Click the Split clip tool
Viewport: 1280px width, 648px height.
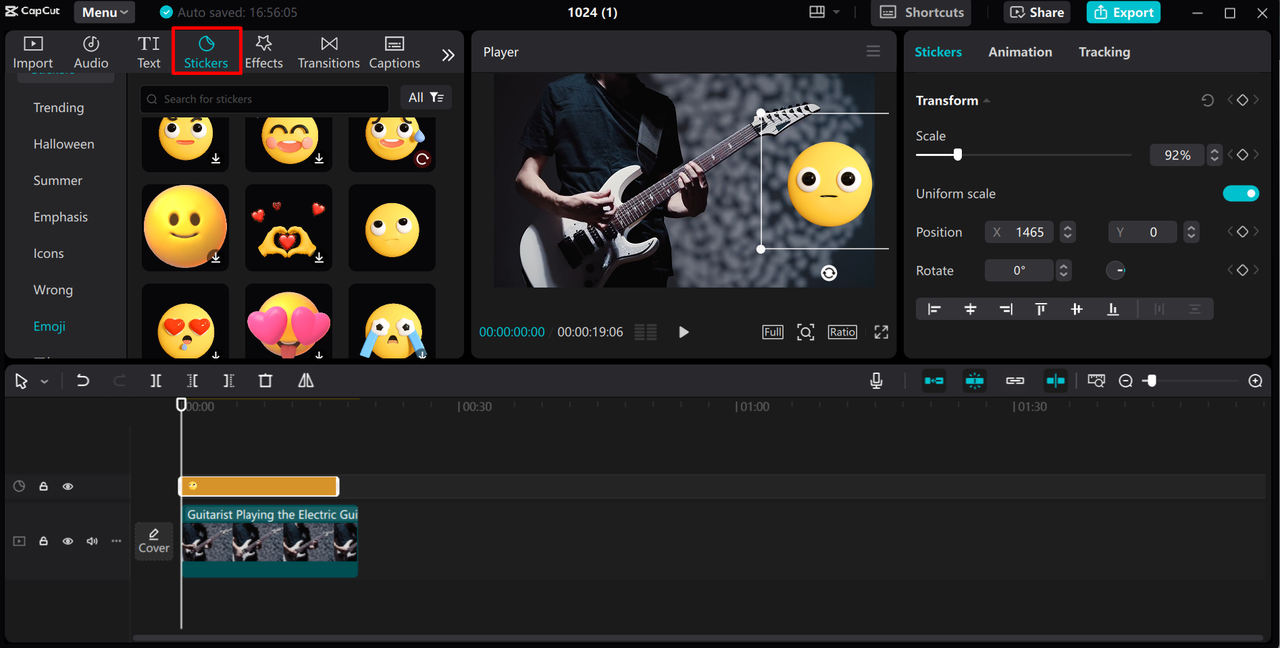[x=156, y=381]
